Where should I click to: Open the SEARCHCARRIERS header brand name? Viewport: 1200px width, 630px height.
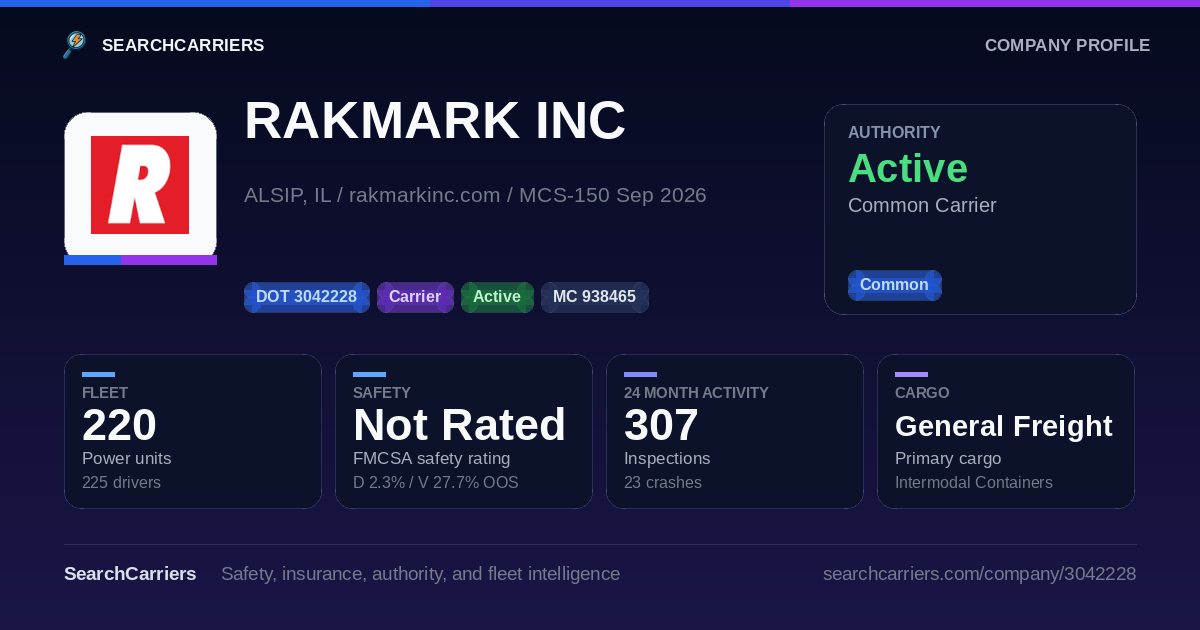tap(183, 46)
